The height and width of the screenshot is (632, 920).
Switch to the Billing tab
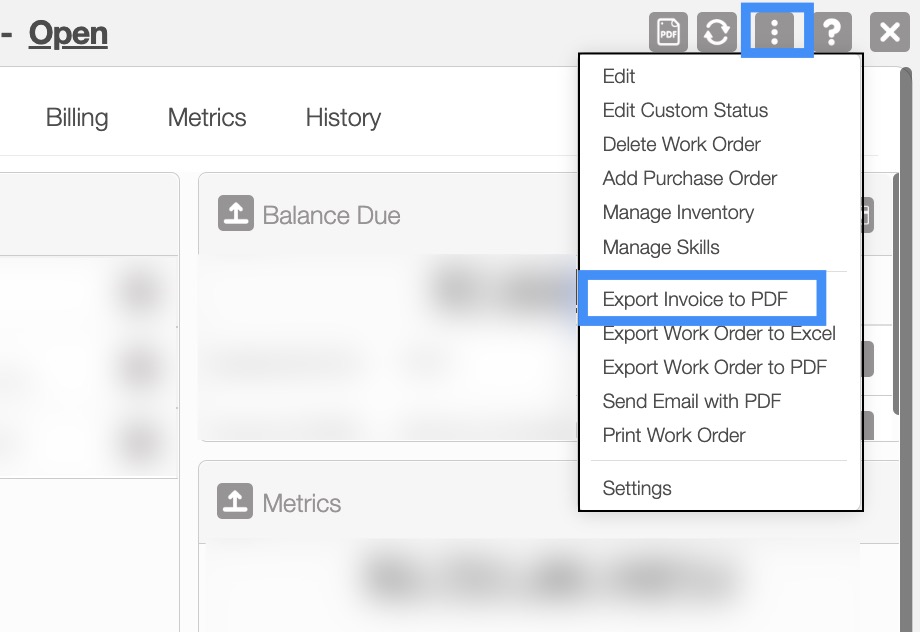(x=77, y=117)
